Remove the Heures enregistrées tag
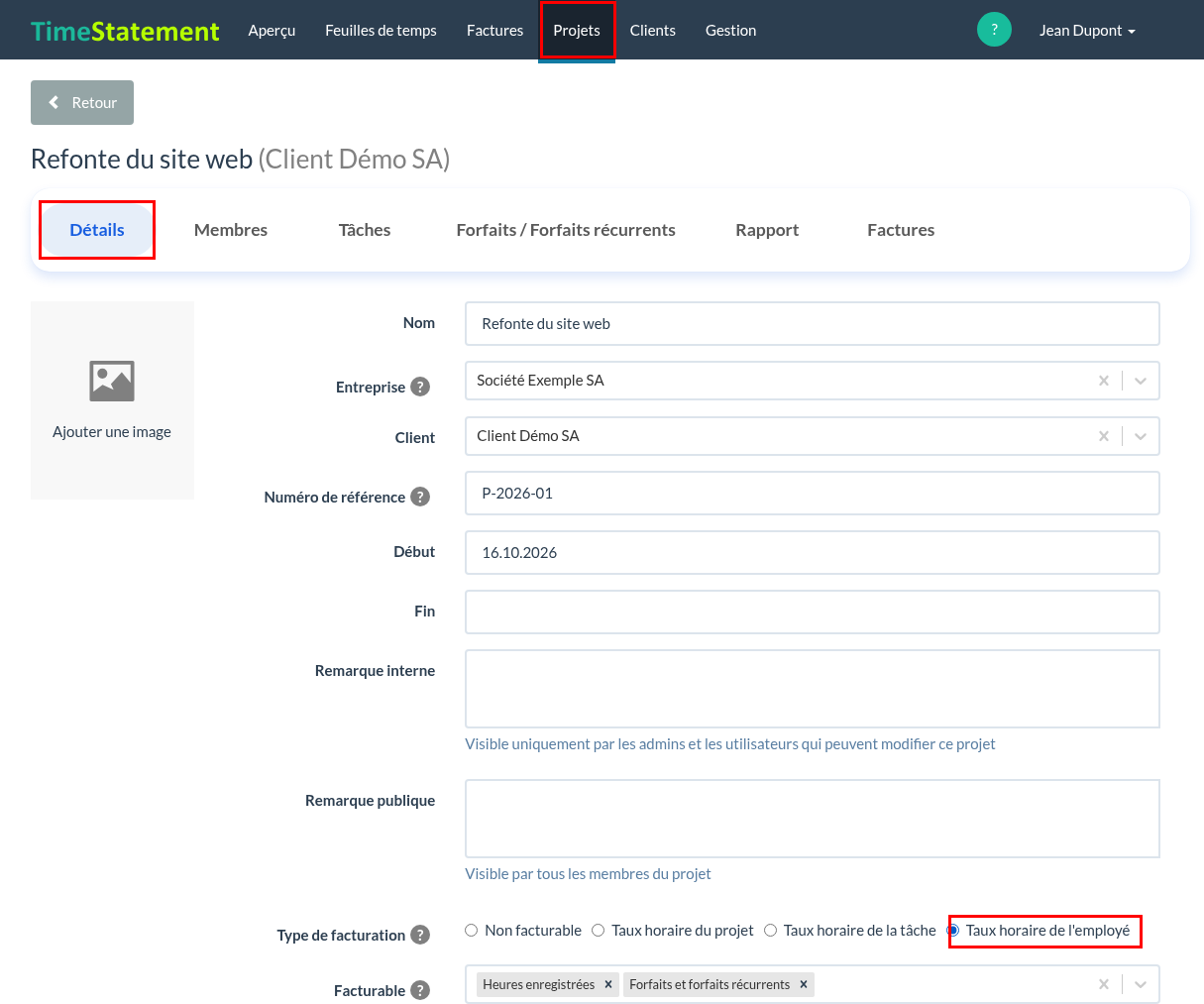 click(x=608, y=984)
